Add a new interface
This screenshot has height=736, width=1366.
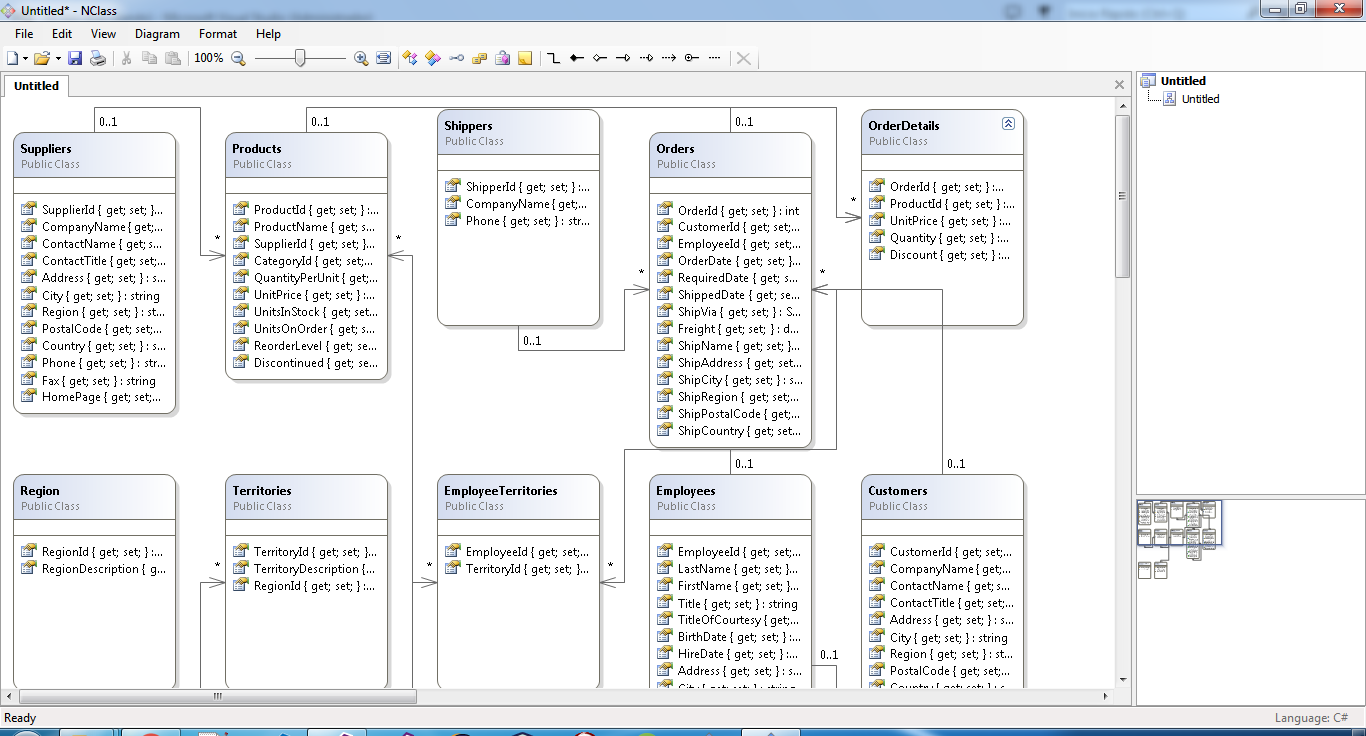pos(456,58)
